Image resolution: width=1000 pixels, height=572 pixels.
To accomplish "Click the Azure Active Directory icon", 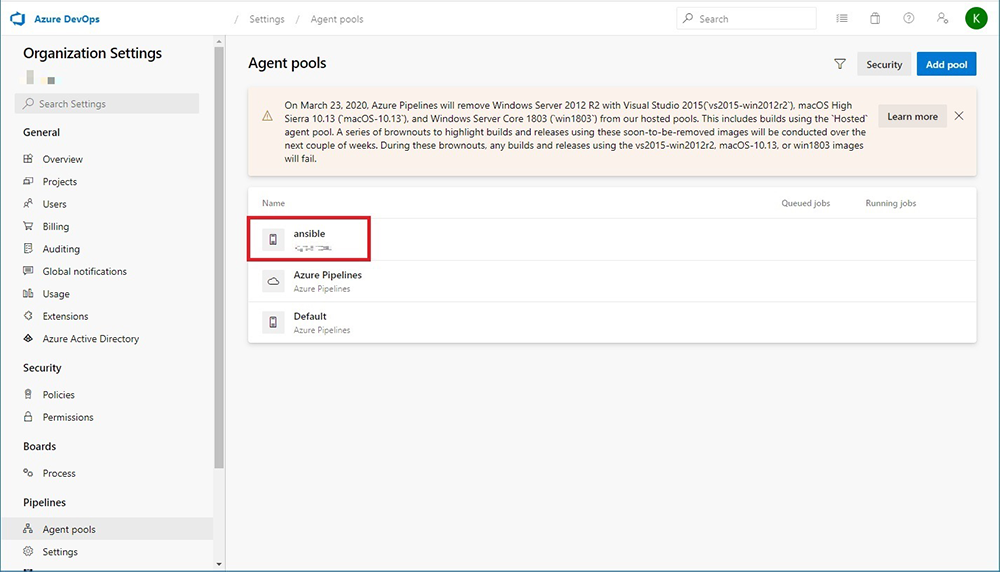I will [x=28, y=338].
